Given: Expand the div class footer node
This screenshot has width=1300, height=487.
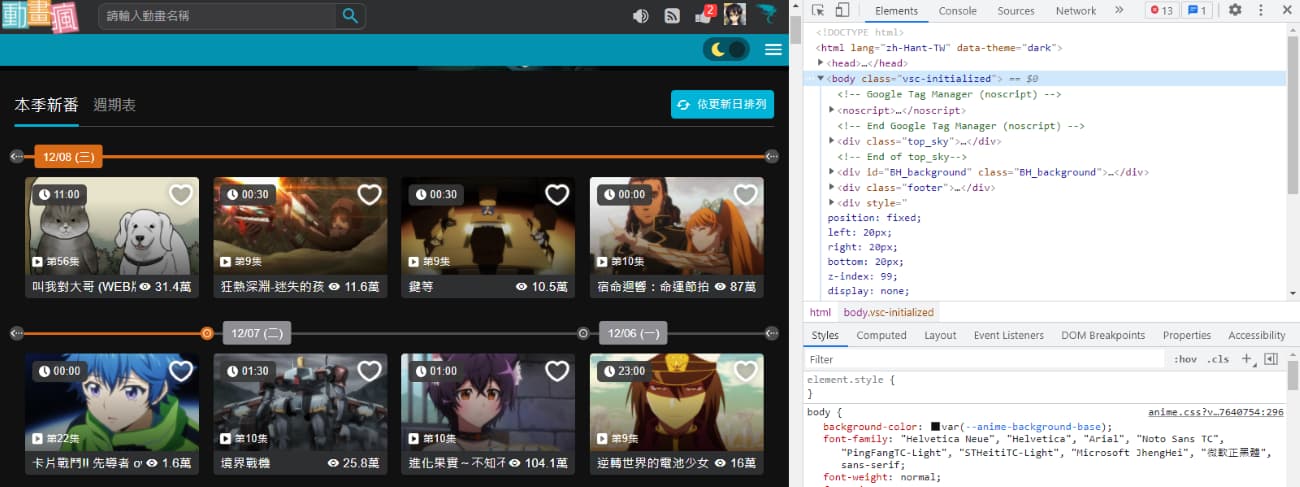Looking at the screenshot, I should [833, 187].
